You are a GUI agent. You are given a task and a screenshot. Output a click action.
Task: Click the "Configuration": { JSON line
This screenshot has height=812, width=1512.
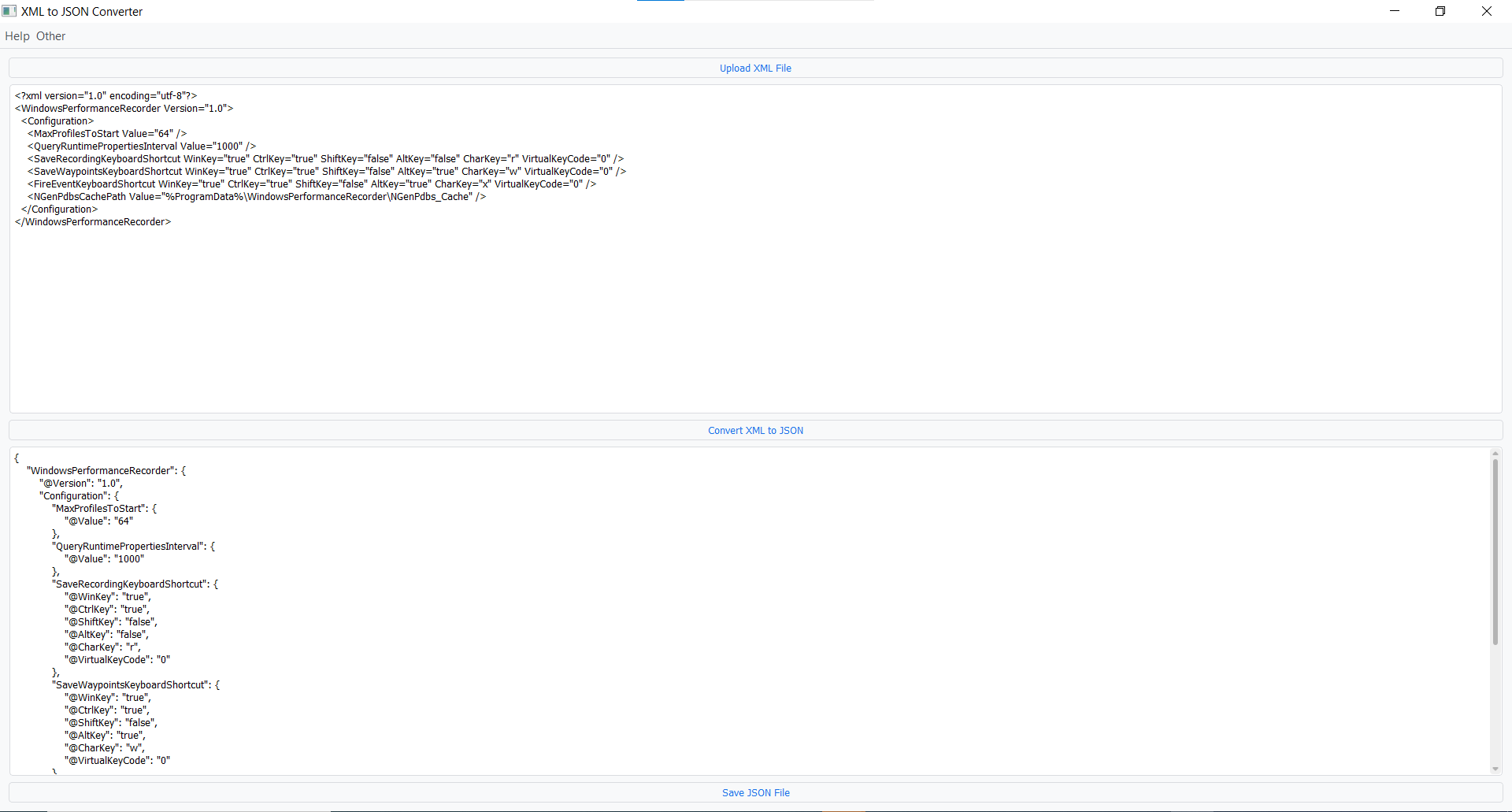[80, 496]
